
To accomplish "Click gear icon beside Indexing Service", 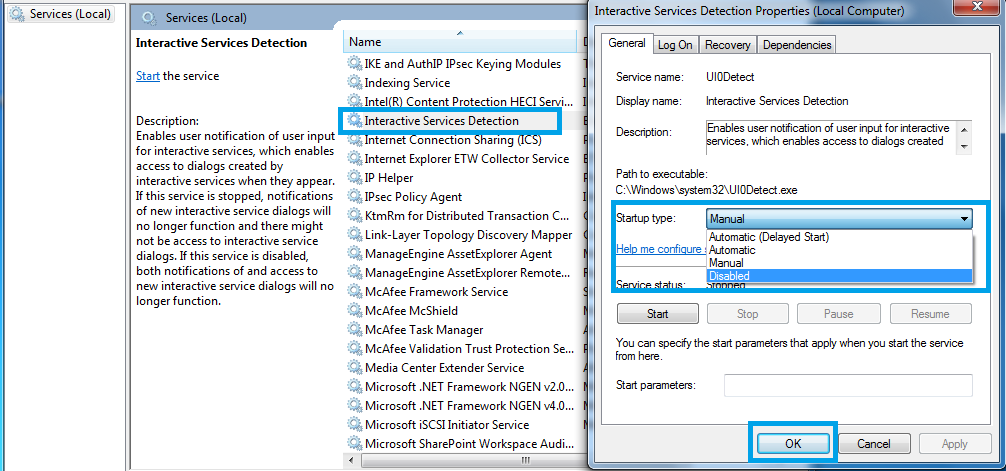I will click(x=354, y=83).
